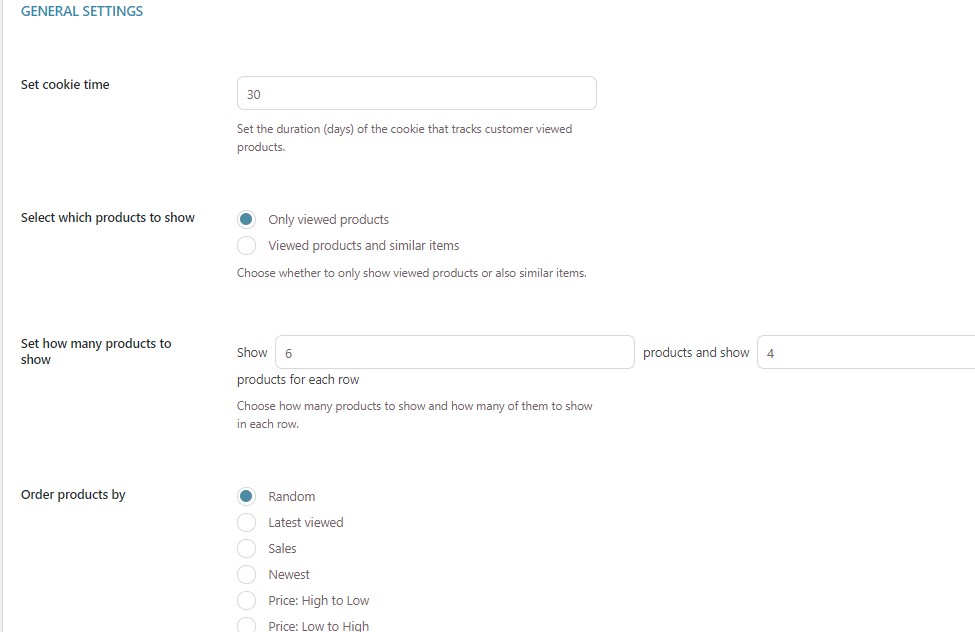The image size is (975, 632).
Task: Click the Select which products to show label
Action: coord(108,218)
